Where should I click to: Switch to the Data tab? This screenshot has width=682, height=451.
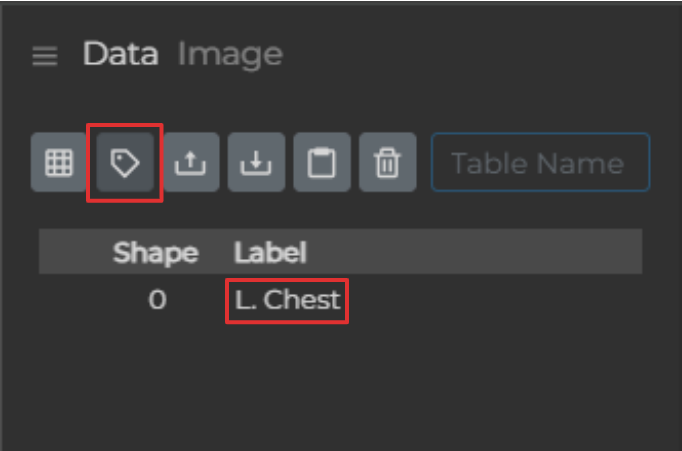120,54
